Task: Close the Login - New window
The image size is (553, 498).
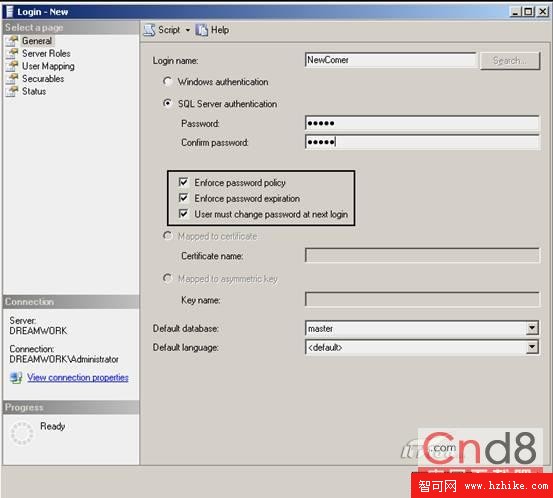Action: point(542,12)
